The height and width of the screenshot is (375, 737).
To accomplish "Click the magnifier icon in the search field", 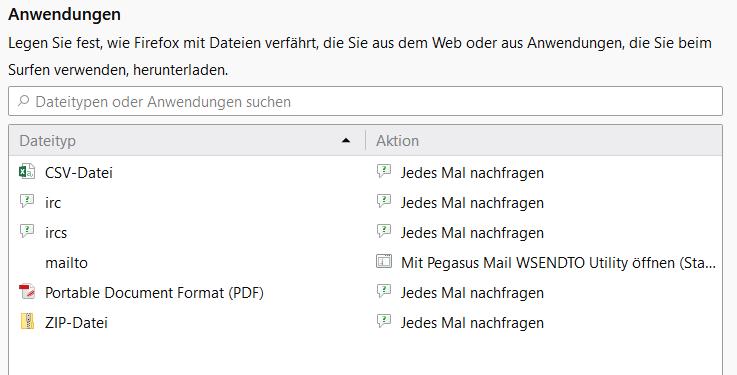I will 23,101.
